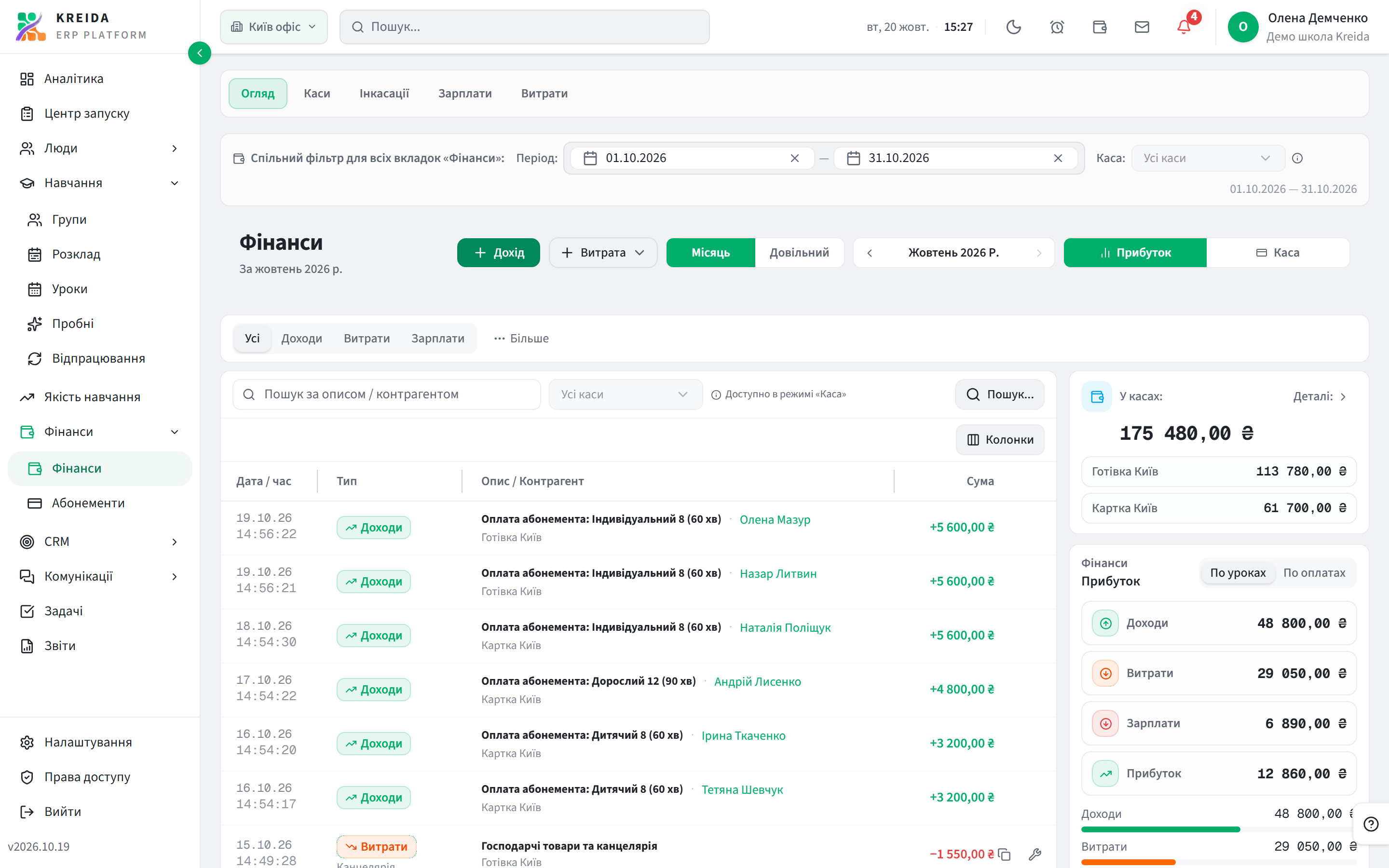Viewport: 1389px width, 868px height.
Task: Click the info icon next to Каса filter
Action: [1297, 159]
